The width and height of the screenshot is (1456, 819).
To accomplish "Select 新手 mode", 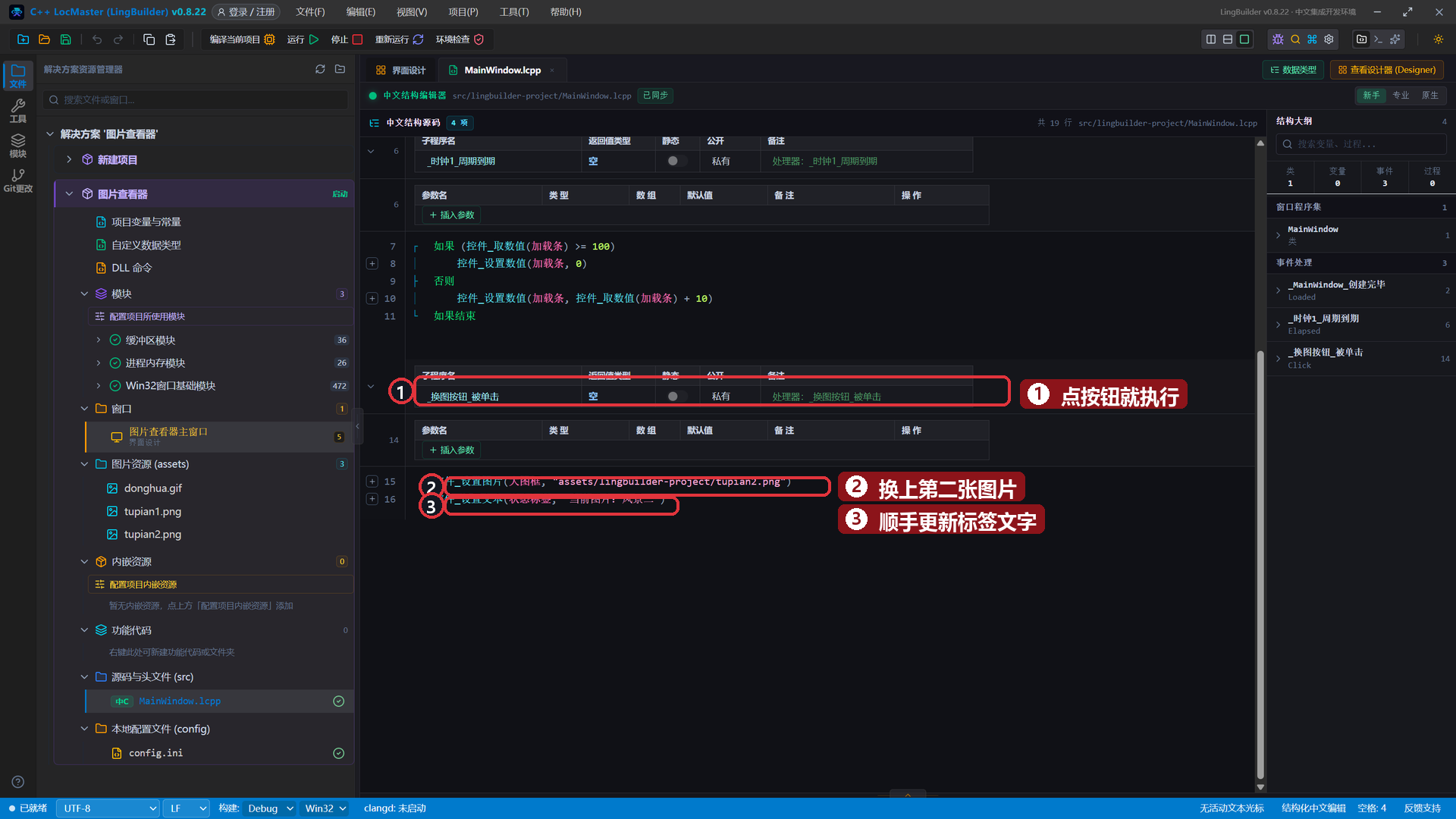I will (x=1371, y=96).
